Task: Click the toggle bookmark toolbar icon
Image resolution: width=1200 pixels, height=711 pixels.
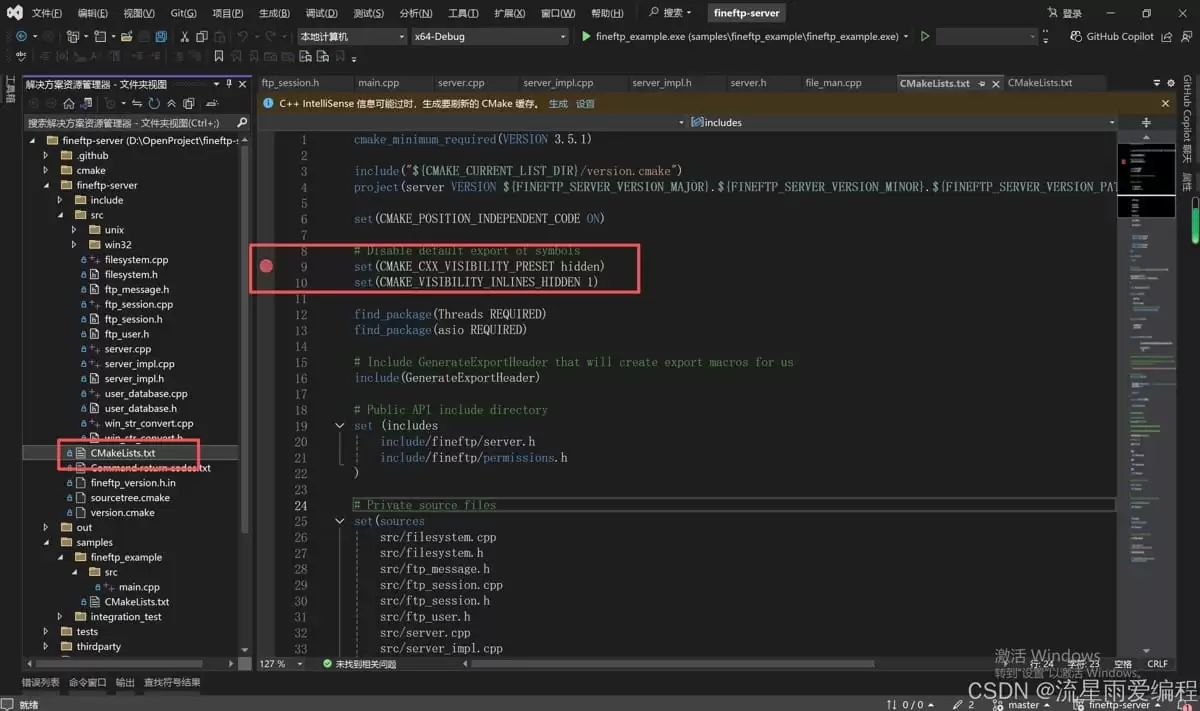Action: 218,56
